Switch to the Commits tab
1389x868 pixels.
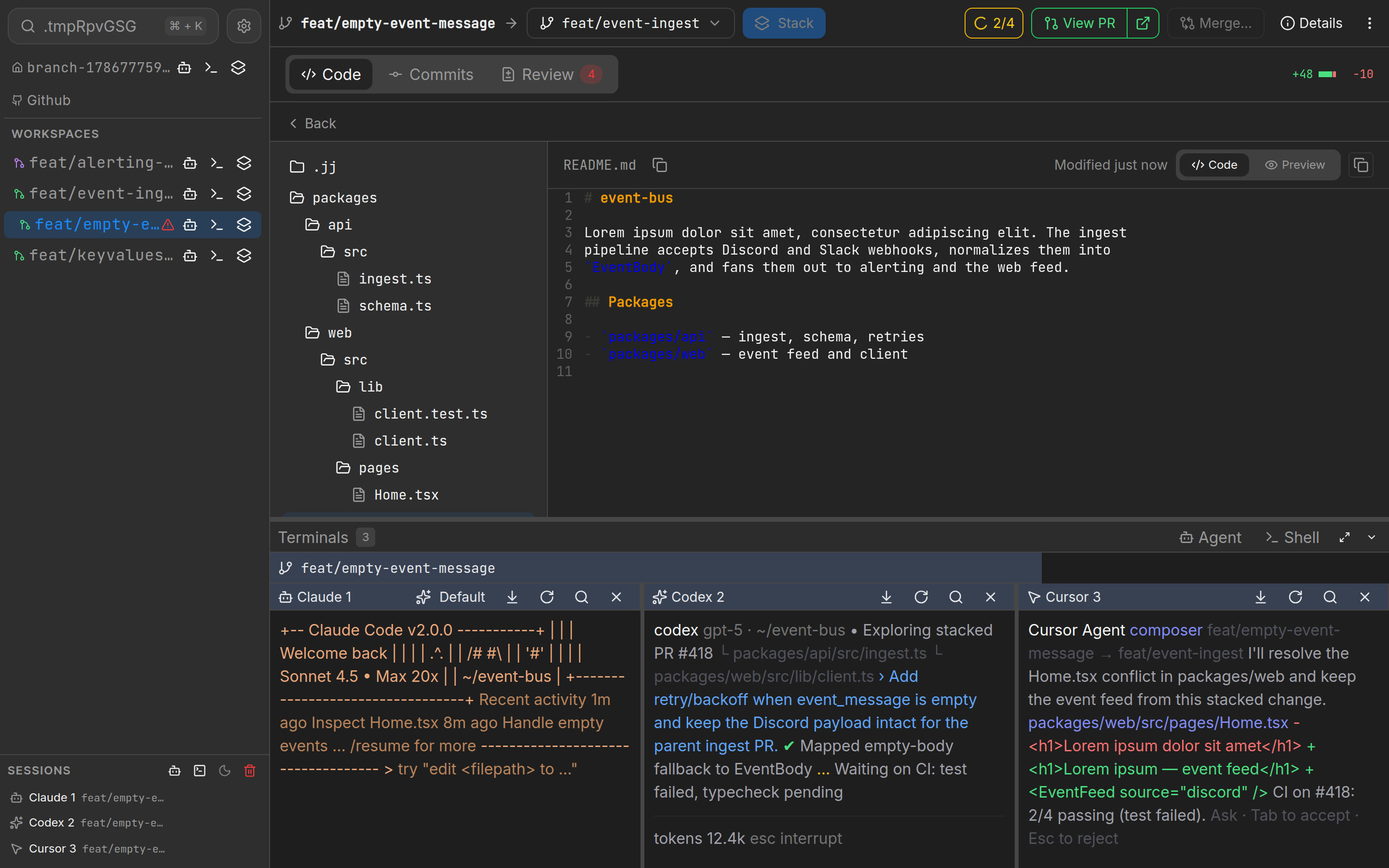431,75
